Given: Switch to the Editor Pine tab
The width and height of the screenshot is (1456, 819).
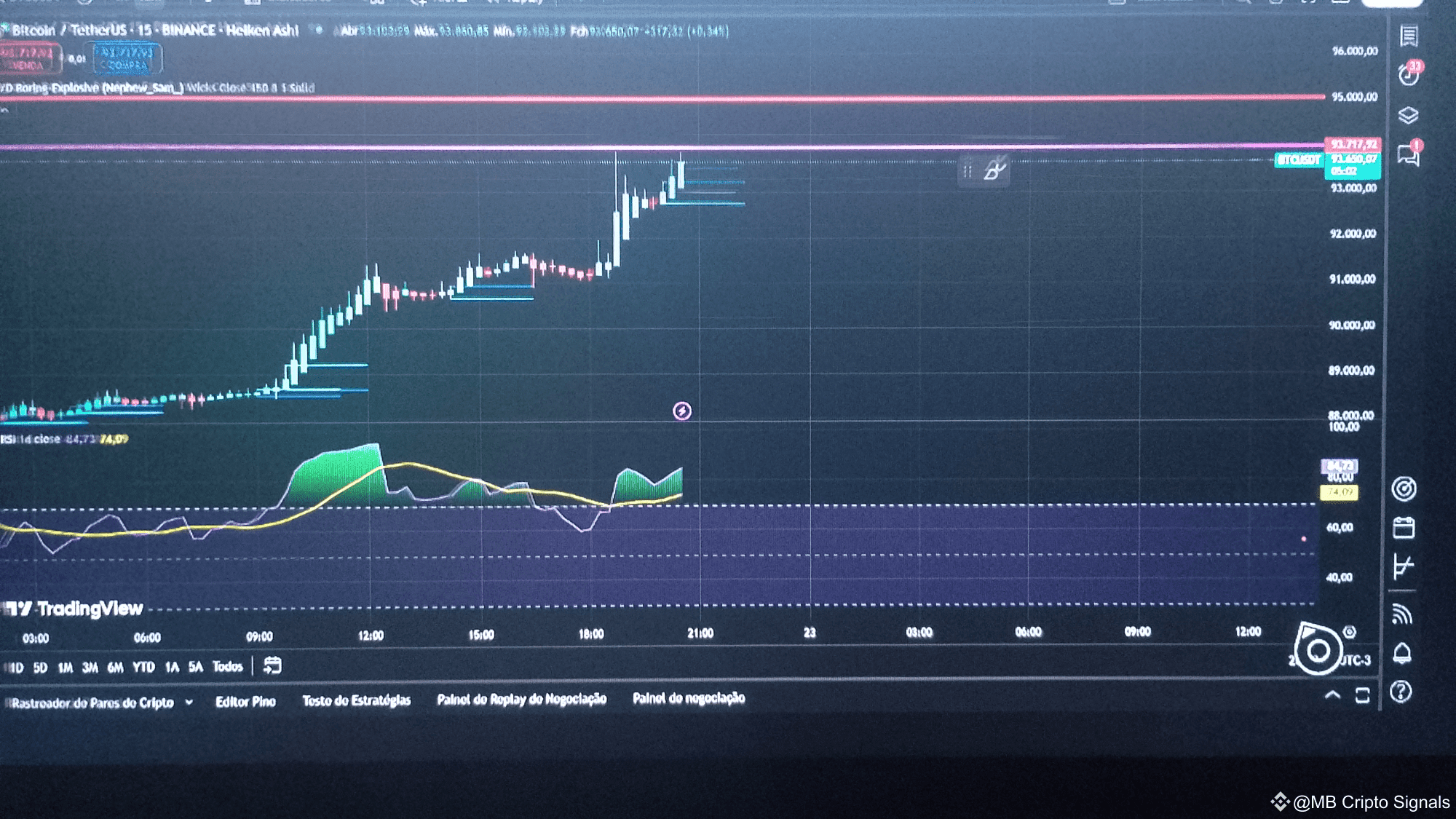Looking at the screenshot, I should coord(245,702).
